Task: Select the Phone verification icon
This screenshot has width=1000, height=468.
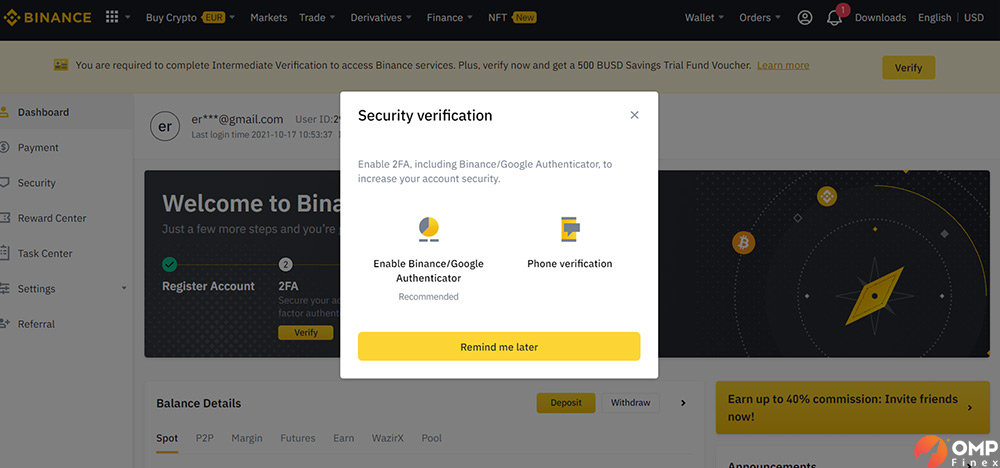Action: (570, 230)
